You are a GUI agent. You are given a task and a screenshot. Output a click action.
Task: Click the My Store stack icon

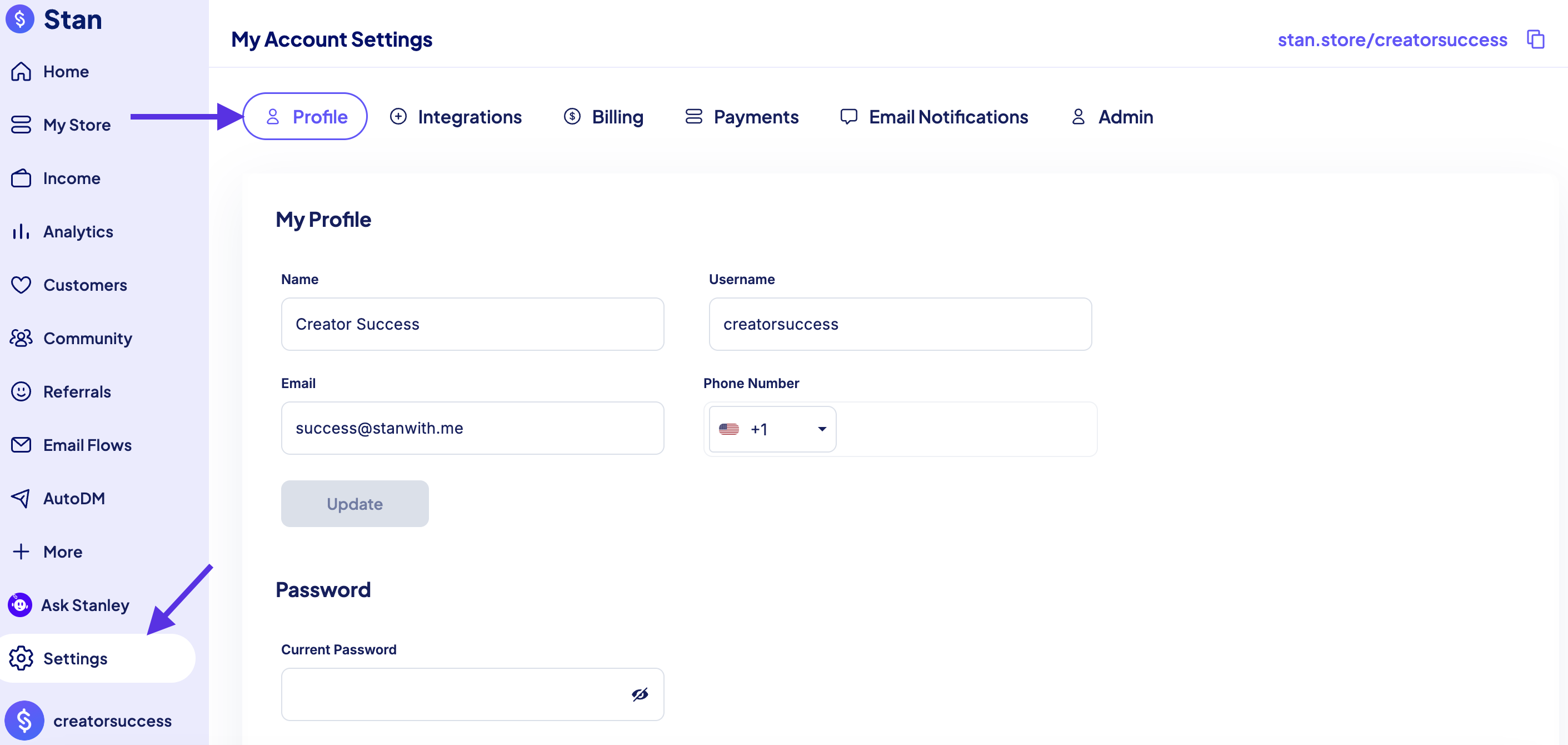click(21, 125)
